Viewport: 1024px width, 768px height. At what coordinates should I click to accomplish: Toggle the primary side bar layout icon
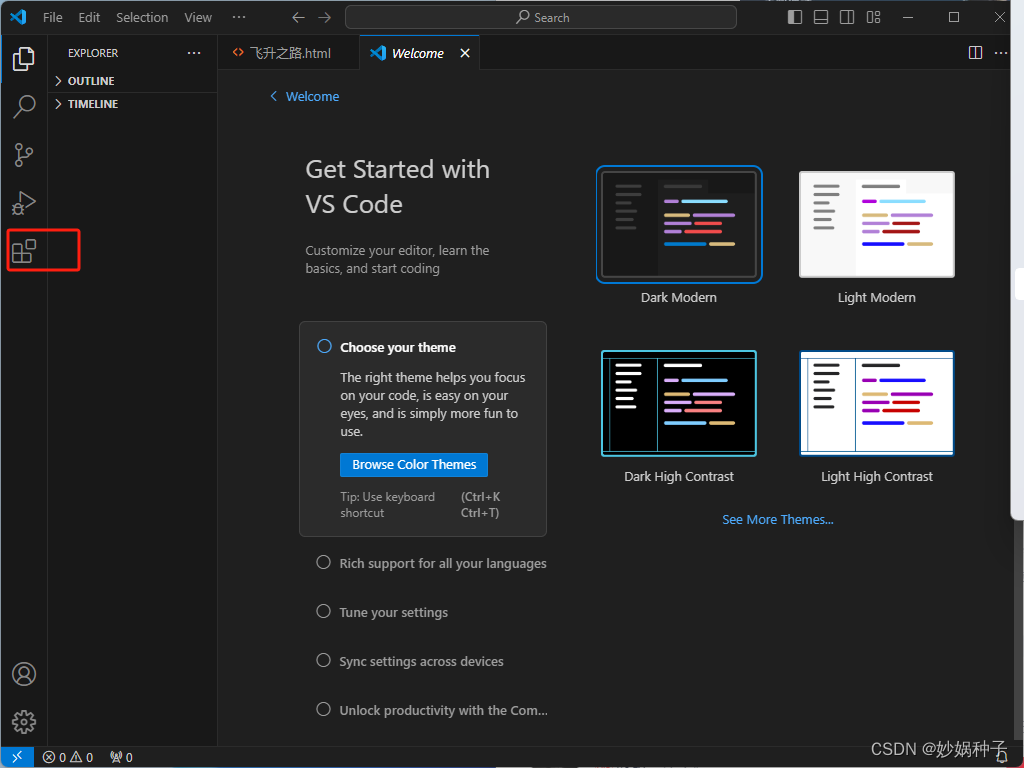(x=795, y=18)
